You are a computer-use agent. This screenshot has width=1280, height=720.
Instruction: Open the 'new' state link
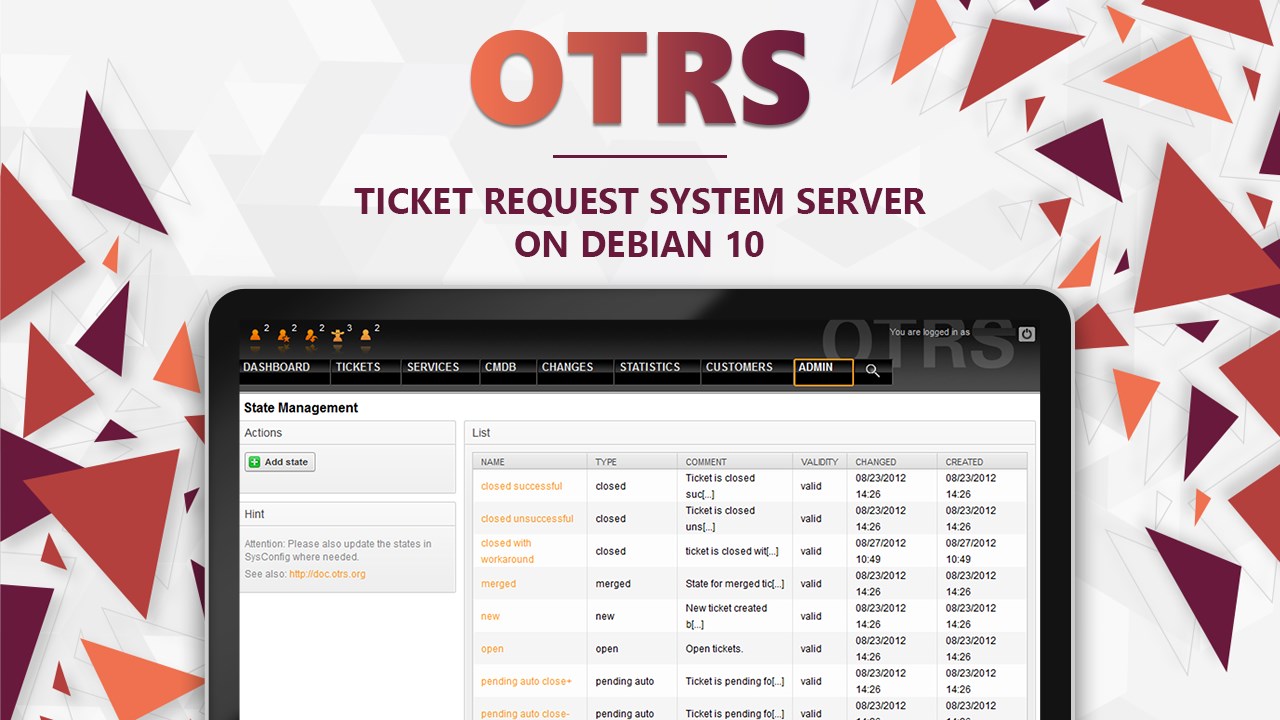click(490, 616)
